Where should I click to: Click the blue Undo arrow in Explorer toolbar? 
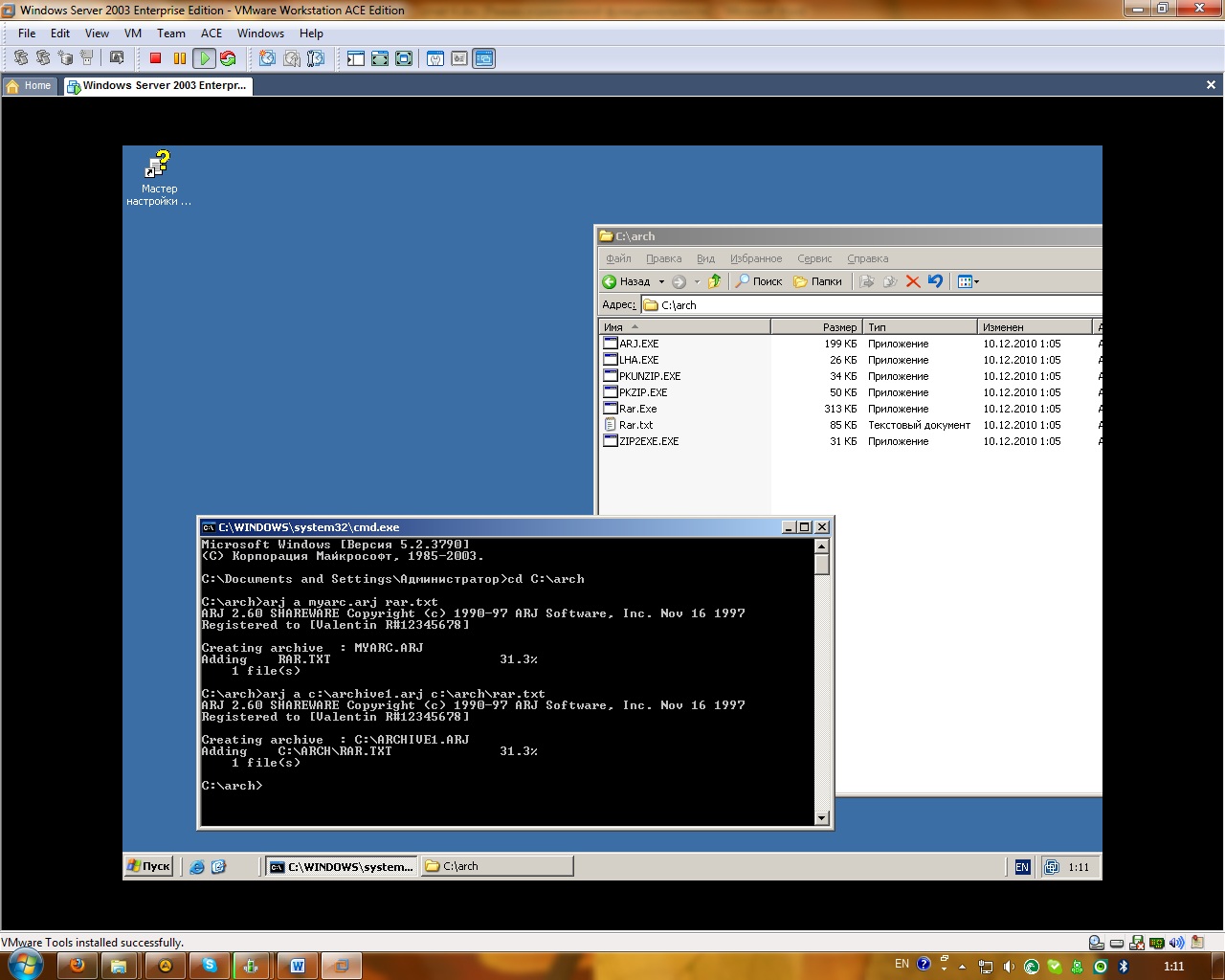click(935, 281)
